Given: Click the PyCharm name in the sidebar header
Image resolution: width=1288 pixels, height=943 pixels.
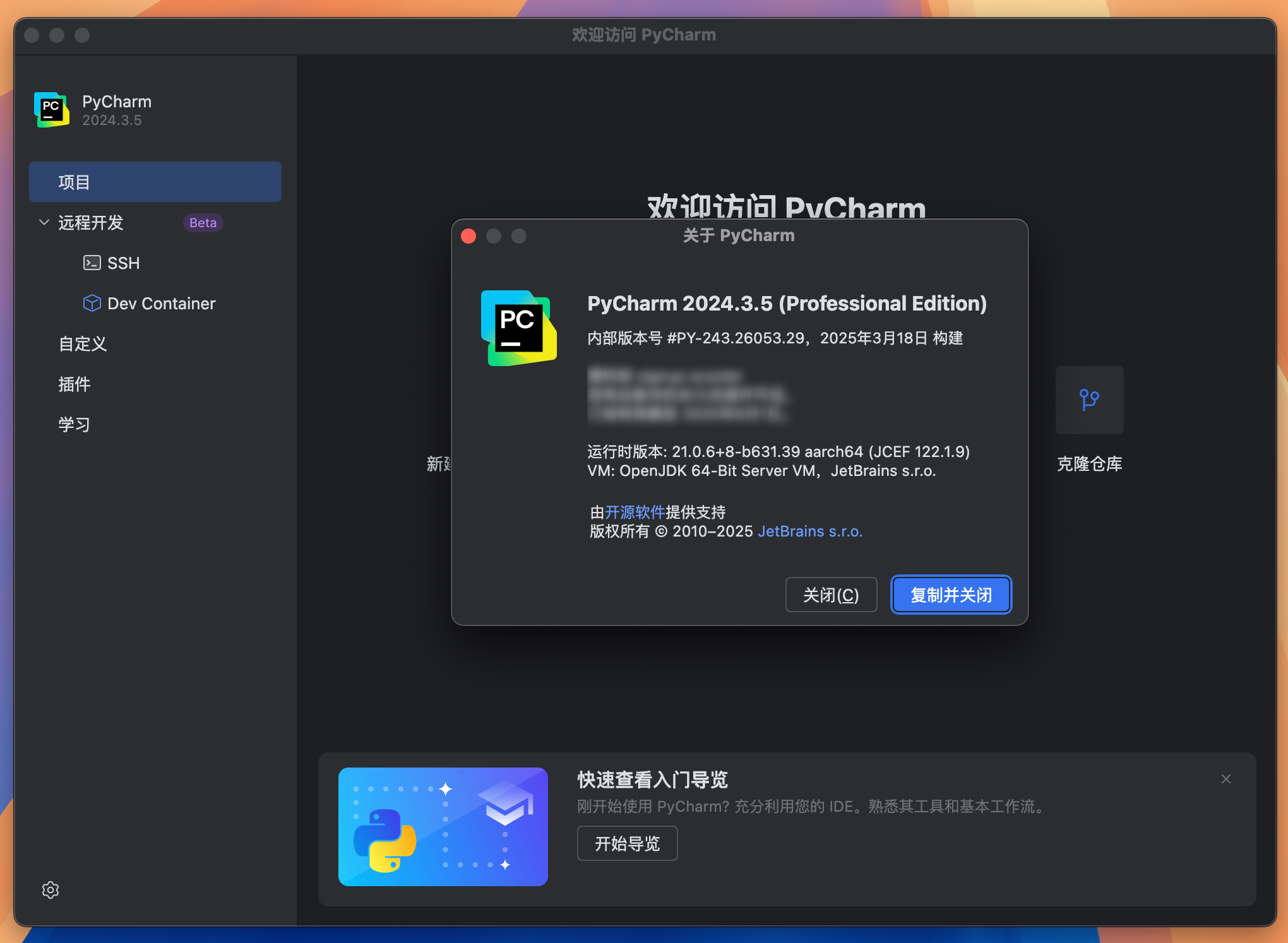Looking at the screenshot, I should [x=117, y=102].
